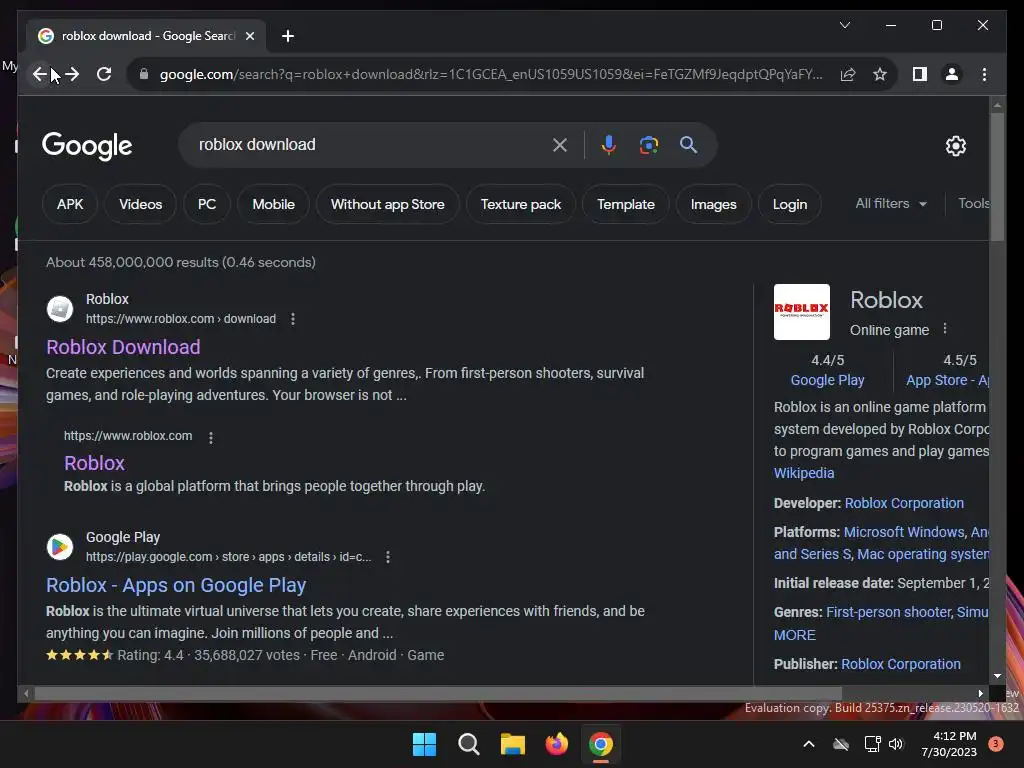This screenshot has width=1024, height=768.
Task: Go back using the browser back arrow
Action: (x=40, y=74)
